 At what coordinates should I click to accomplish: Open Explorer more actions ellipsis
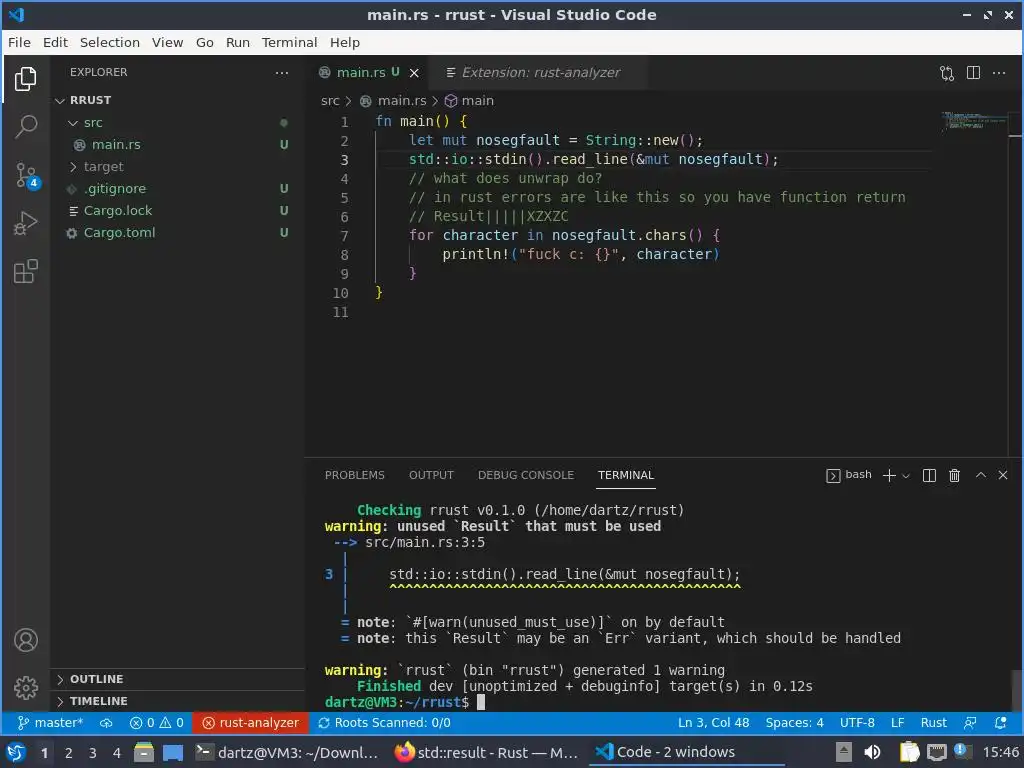pos(281,72)
